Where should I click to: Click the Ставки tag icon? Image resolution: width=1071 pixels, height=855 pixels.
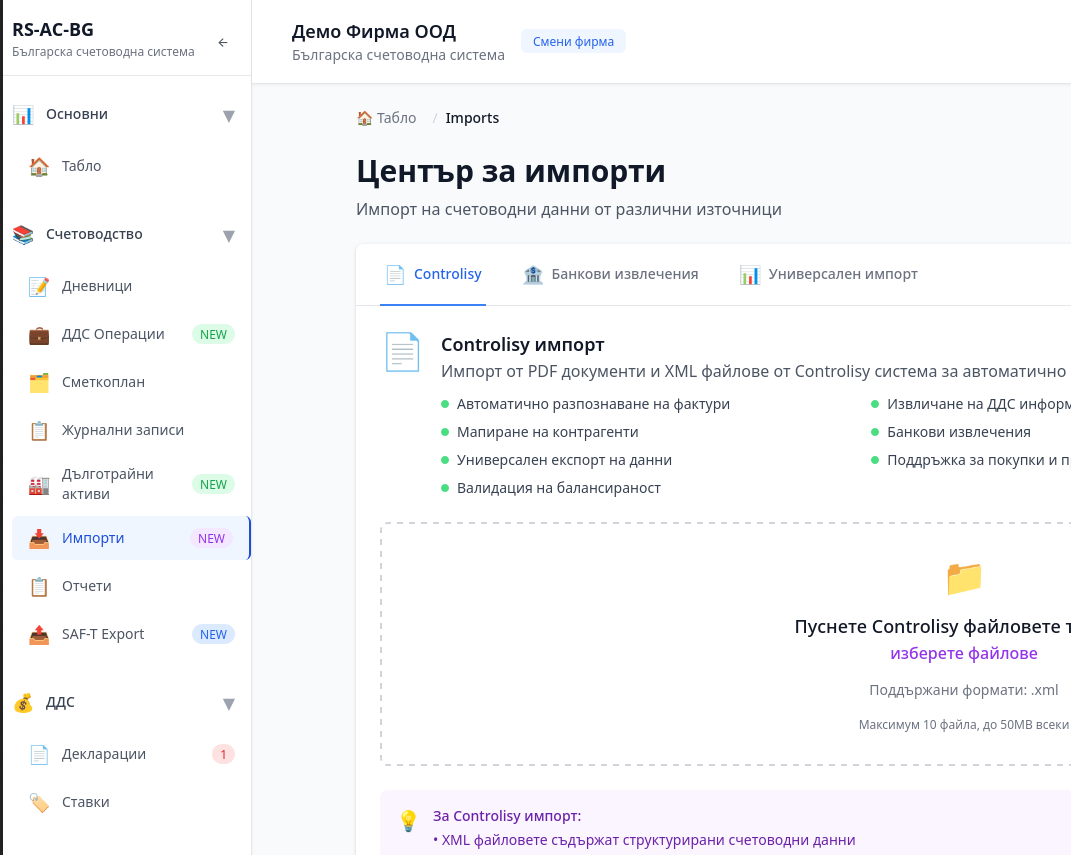pos(39,803)
